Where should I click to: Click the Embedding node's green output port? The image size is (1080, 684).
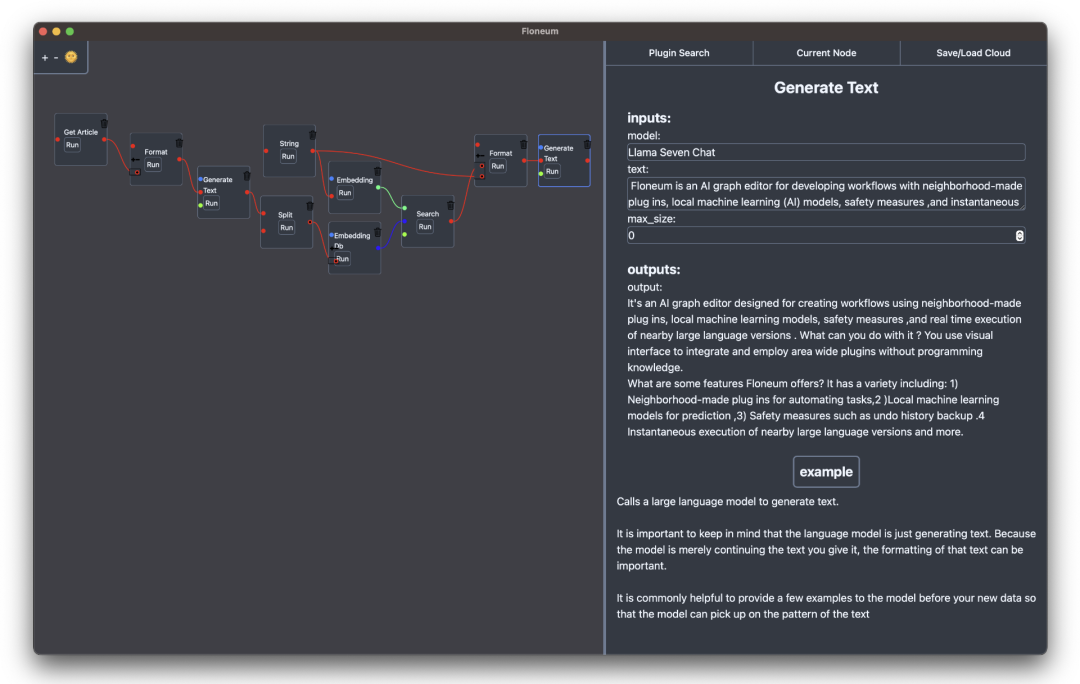(378, 187)
